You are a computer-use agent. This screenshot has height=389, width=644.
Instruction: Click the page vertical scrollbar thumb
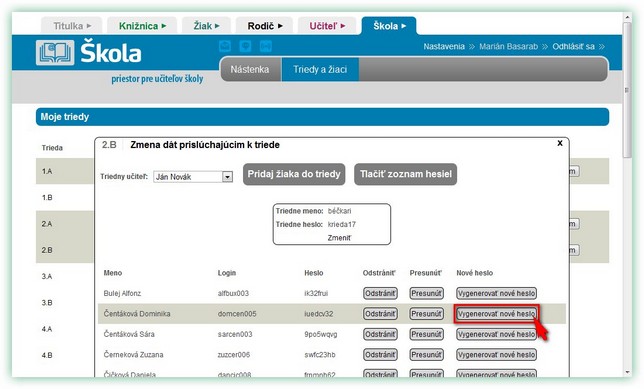tap(627, 90)
